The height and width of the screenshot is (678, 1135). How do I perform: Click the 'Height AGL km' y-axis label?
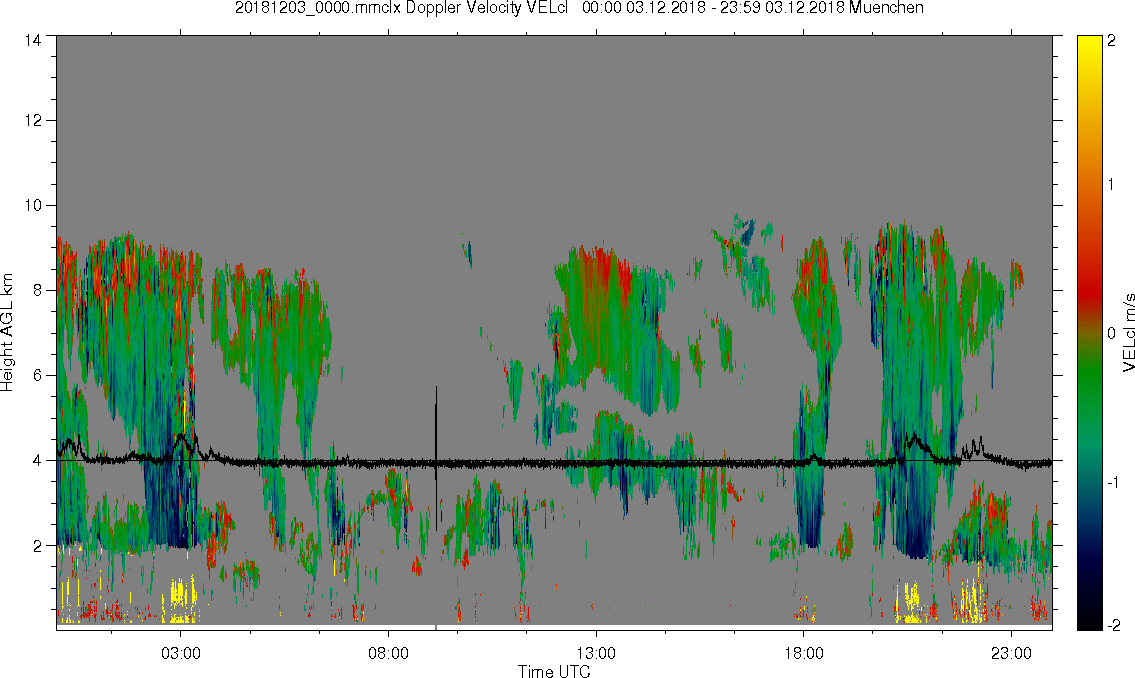[x=7, y=332]
